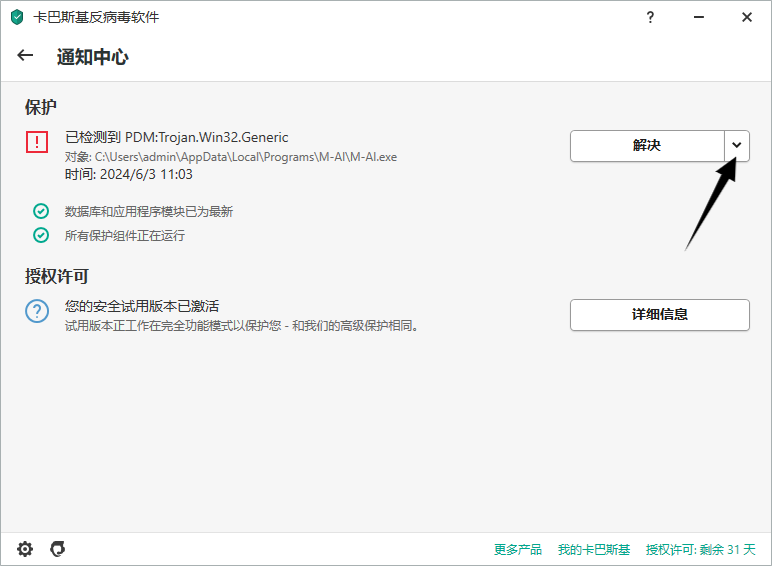Viewport: 772px width, 566px height.
Task: Click green check beside 数据库和应用程序模块已为最新
Action: coord(41,211)
